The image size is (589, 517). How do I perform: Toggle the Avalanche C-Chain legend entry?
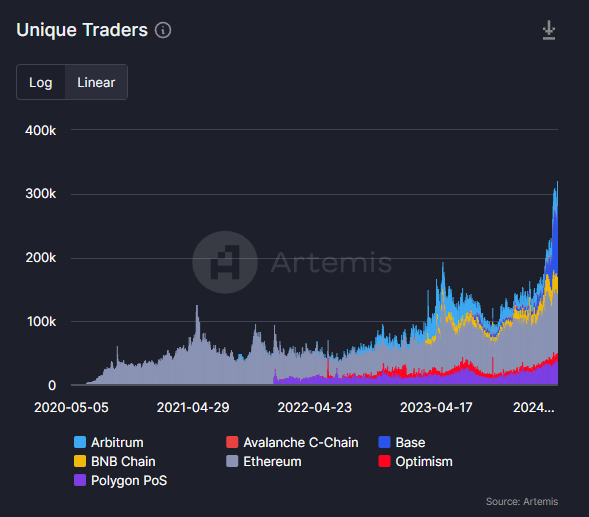(x=292, y=442)
